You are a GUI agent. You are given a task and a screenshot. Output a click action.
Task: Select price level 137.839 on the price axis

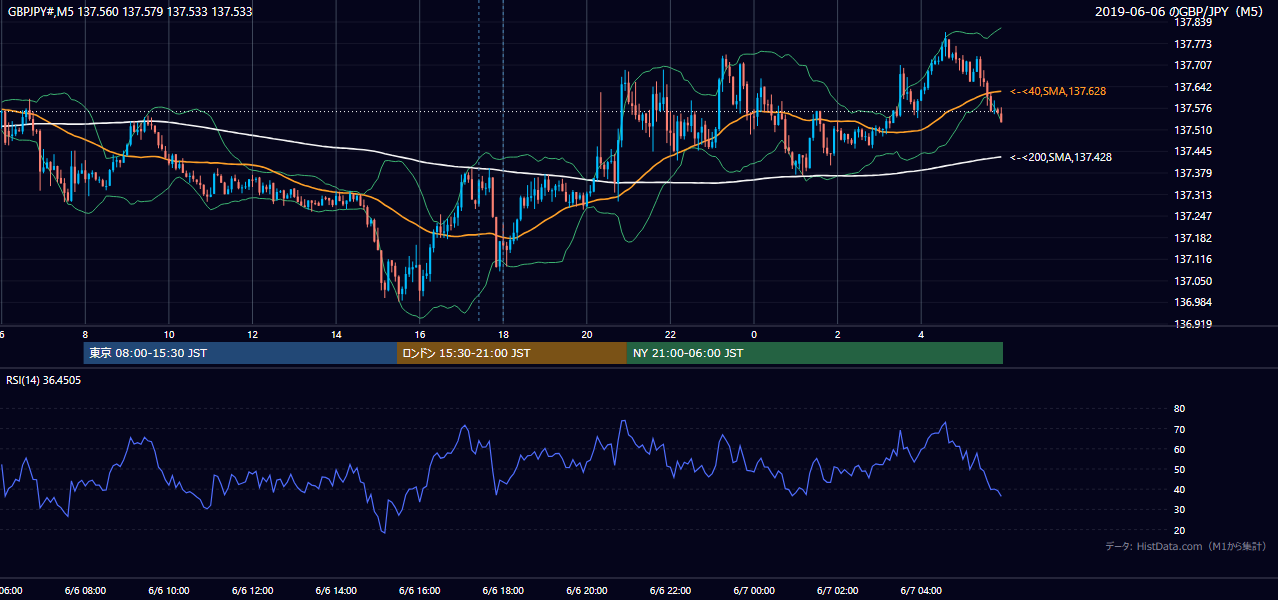pos(1192,22)
